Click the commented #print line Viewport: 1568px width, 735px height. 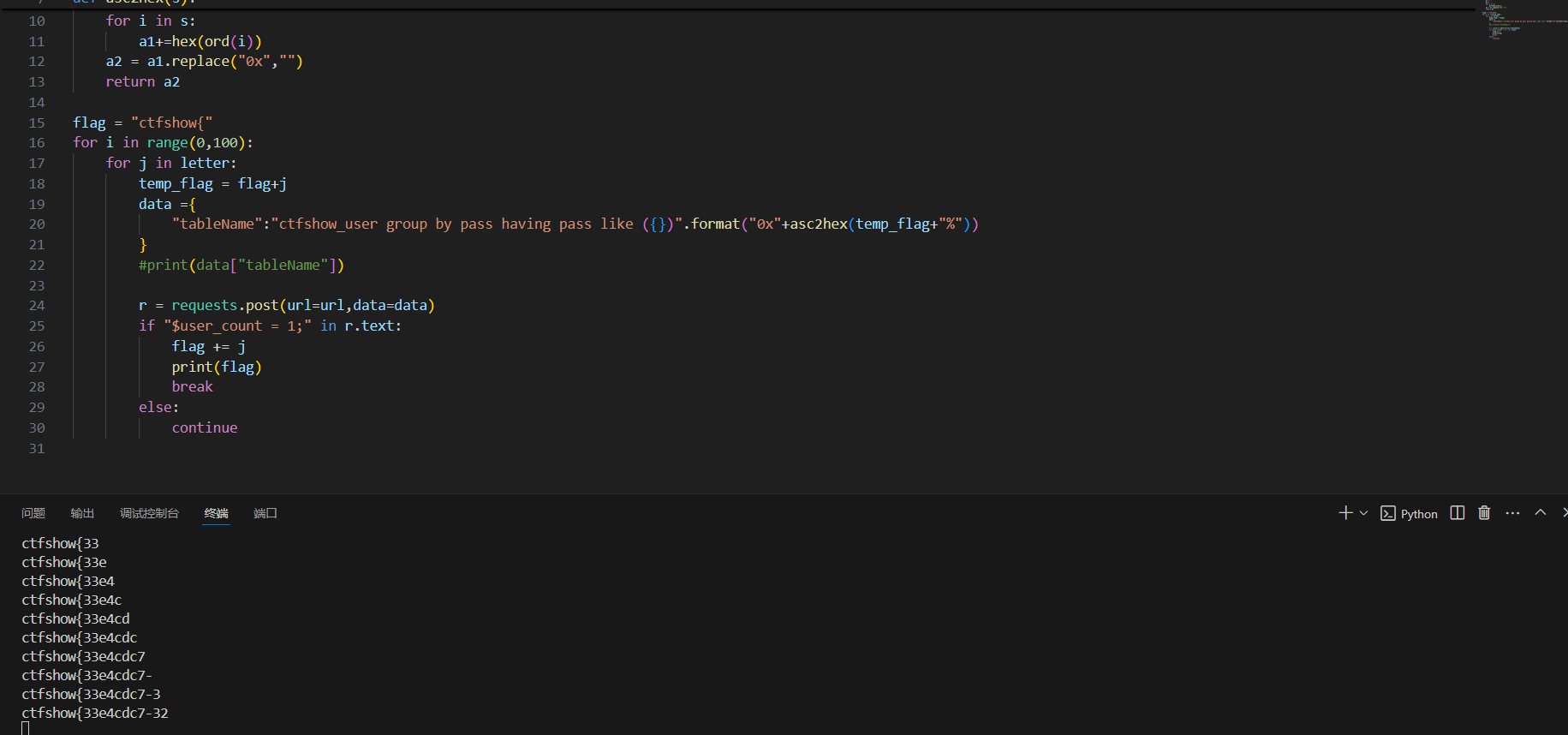click(241, 266)
